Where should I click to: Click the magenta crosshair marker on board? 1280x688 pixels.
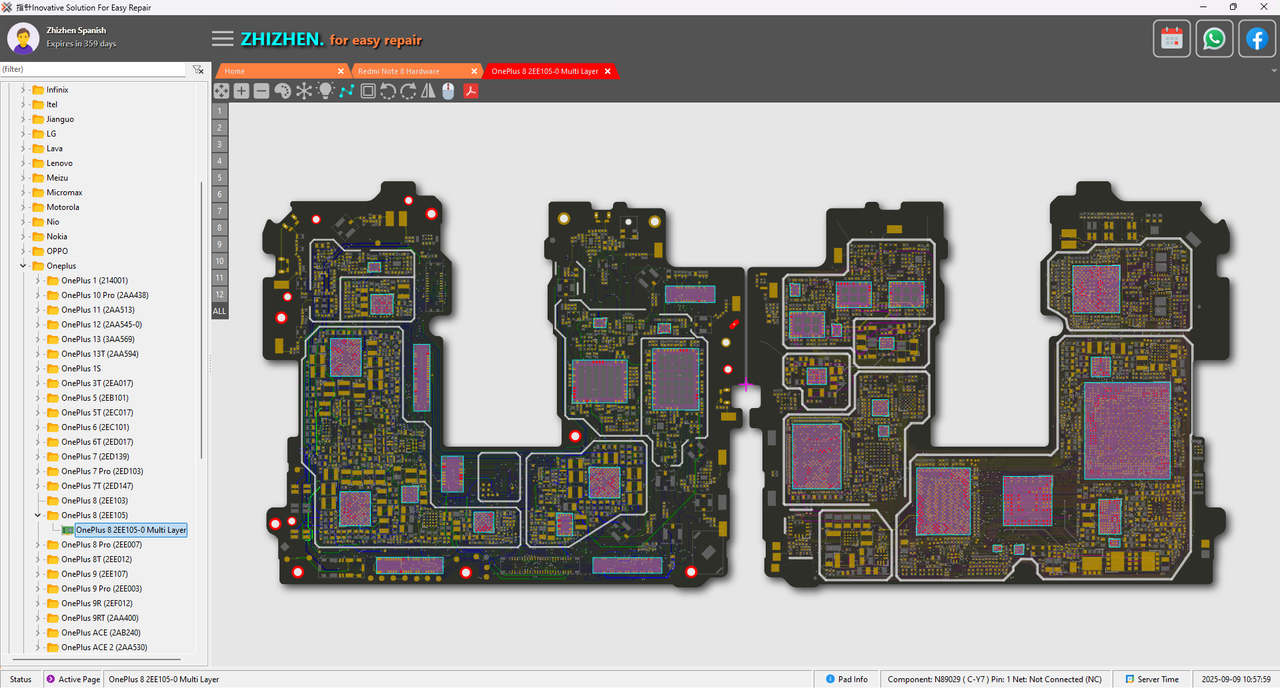coord(746,385)
